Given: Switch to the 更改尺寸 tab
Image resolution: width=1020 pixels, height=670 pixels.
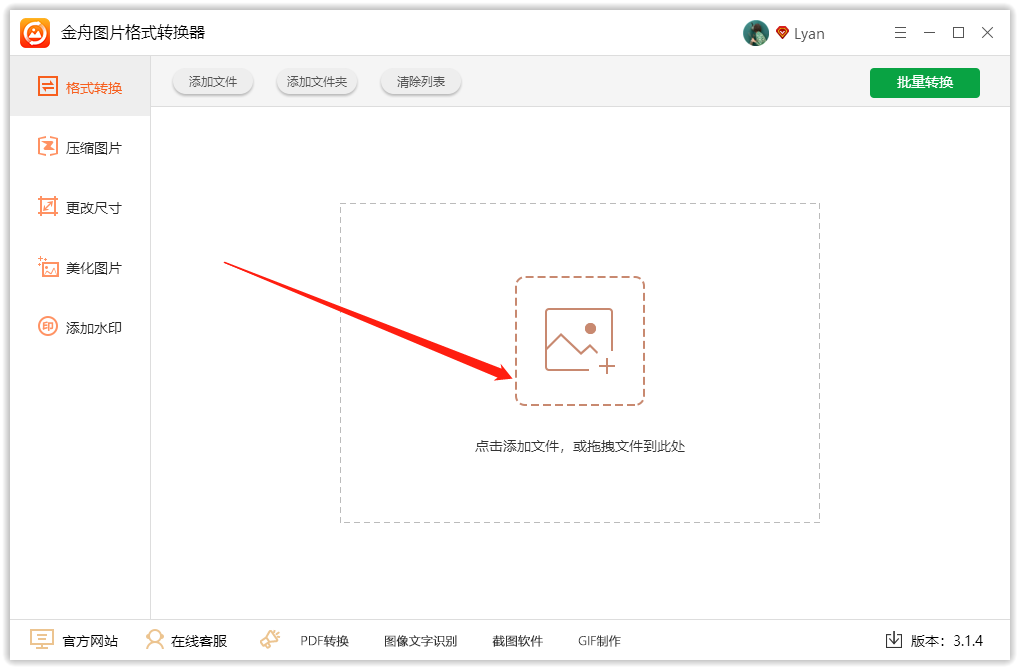Looking at the screenshot, I should (80, 207).
